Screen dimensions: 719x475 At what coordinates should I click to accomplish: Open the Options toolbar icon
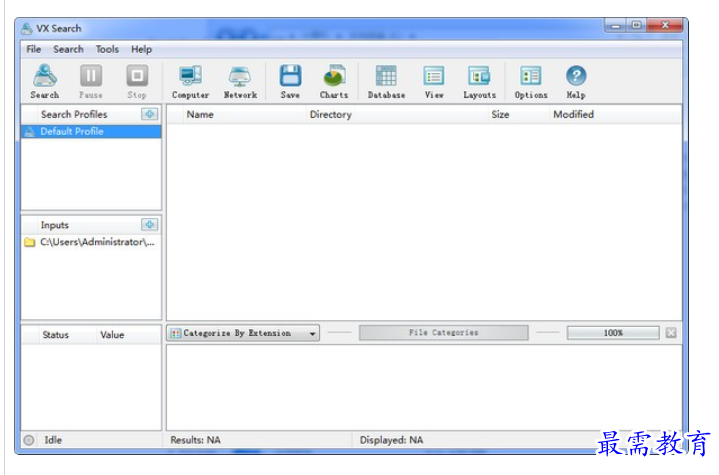[531, 81]
